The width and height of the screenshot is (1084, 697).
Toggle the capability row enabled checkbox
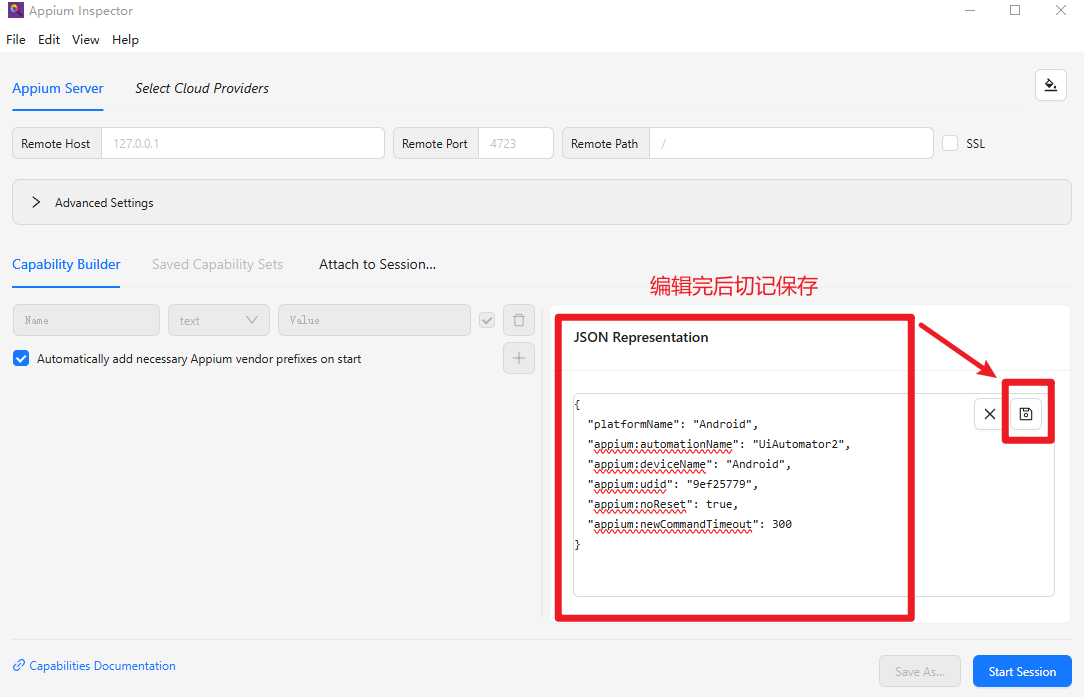(x=487, y=320)
